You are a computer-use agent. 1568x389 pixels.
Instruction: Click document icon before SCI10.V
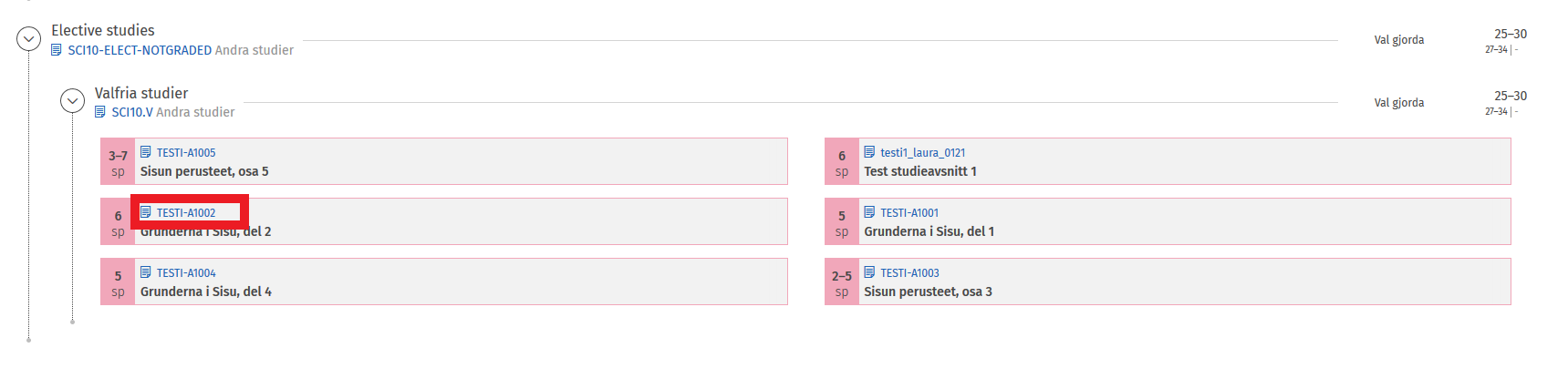coord(100,112)
